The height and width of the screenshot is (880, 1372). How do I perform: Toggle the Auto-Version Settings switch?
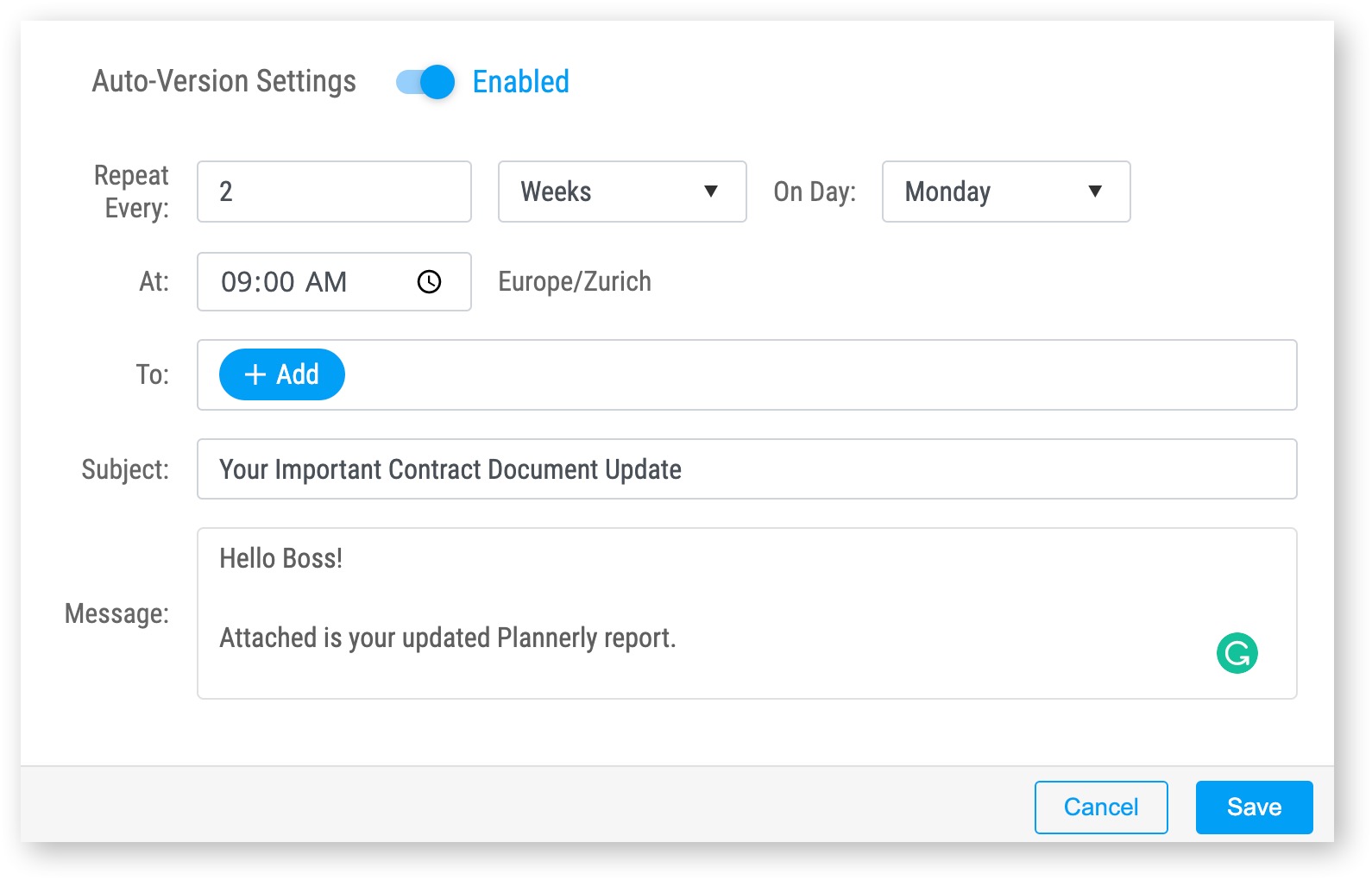pos(425,82)
